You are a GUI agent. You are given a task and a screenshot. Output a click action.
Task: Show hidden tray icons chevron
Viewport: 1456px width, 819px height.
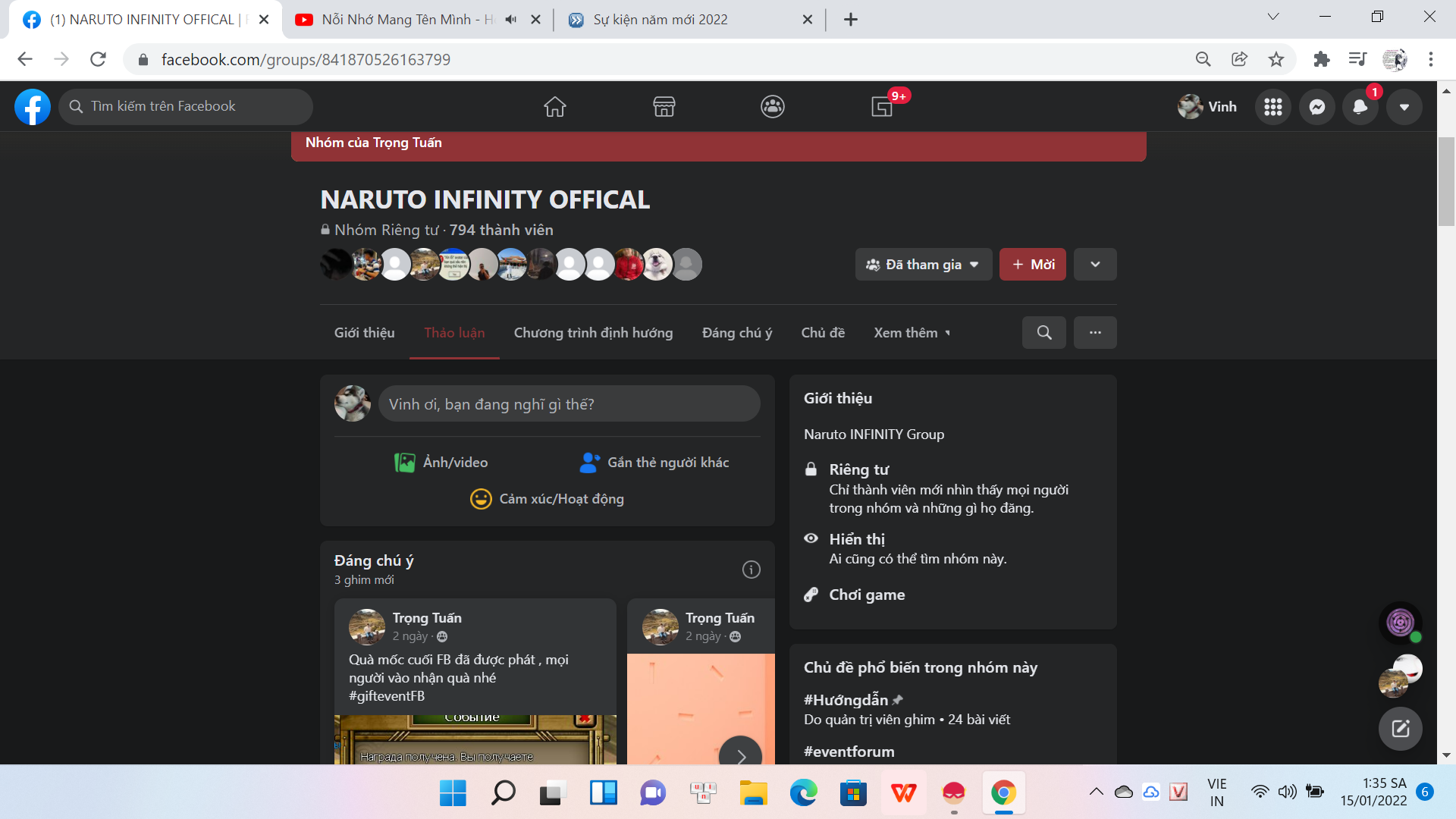coord(1096,792)
